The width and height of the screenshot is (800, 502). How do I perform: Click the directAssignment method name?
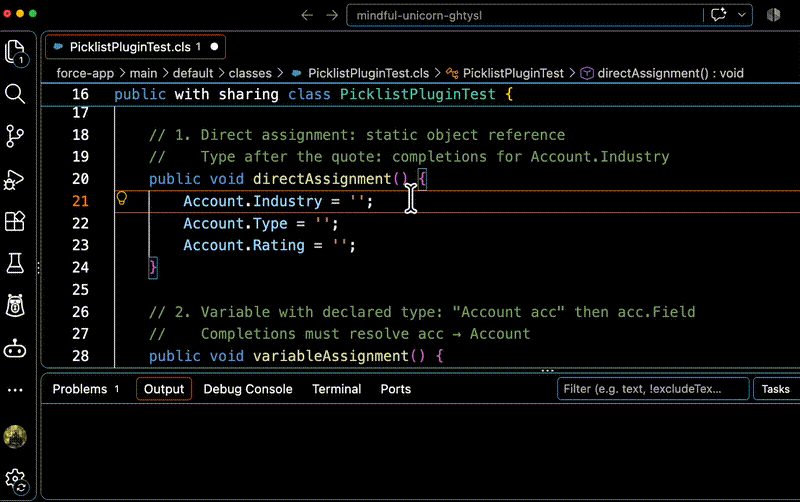point(322,179)
